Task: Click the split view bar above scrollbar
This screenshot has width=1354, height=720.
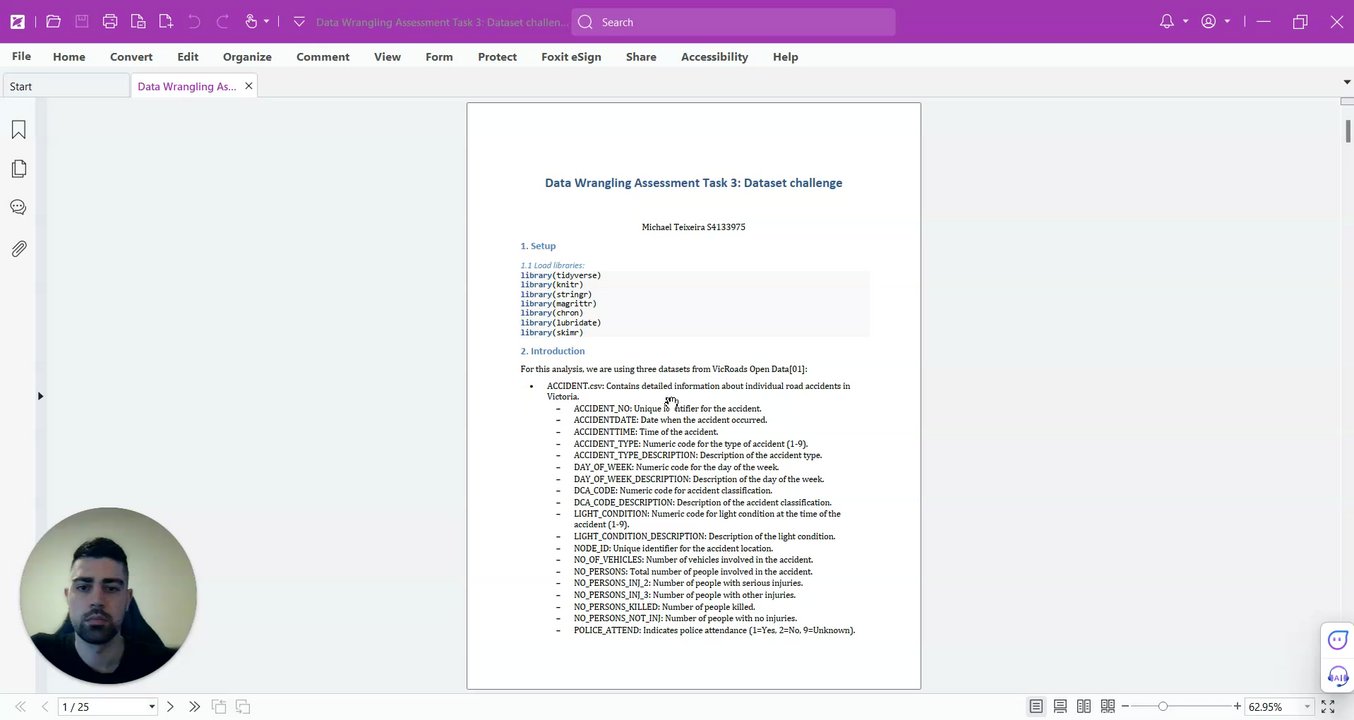Action: [x=1347, y=102]
